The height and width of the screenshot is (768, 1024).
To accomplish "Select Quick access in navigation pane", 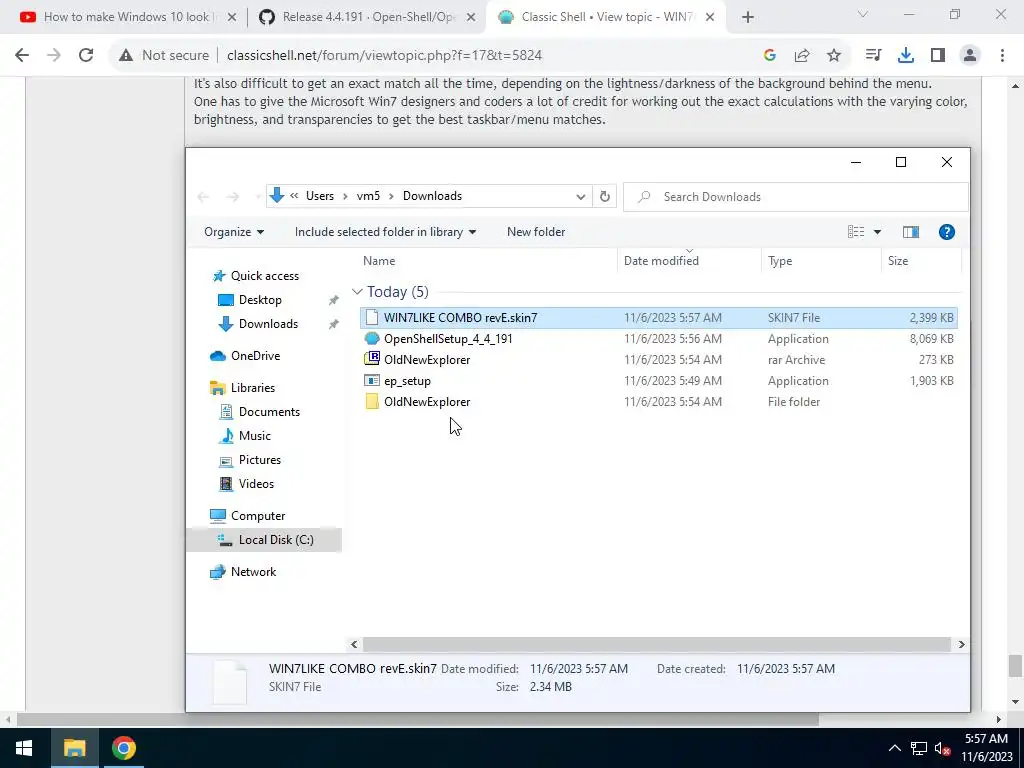I will (264, 276).
